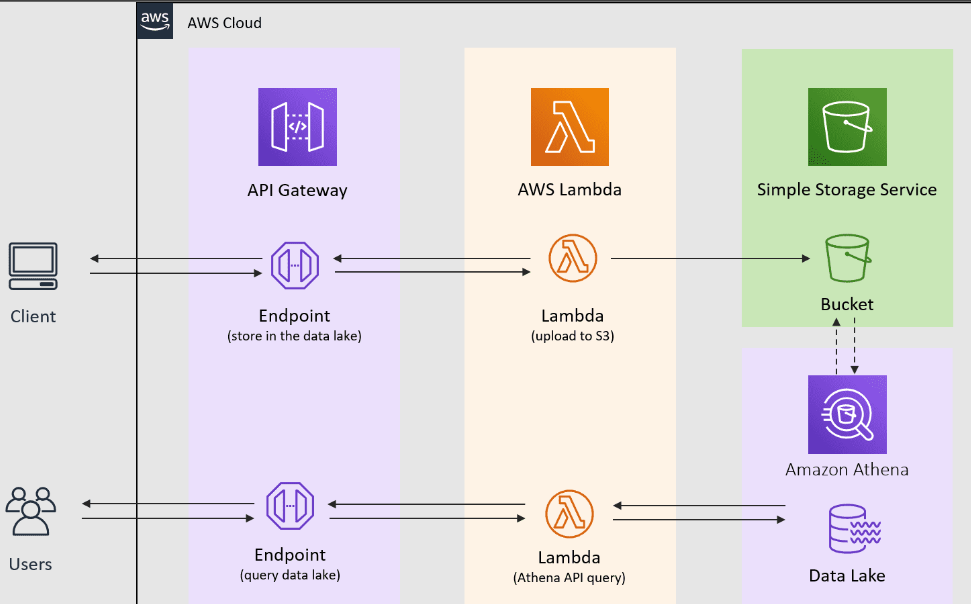Screen dimensions: 971x604
Task: Click the upload to S3 Lambda icon
Action: [x=573, y=258]
